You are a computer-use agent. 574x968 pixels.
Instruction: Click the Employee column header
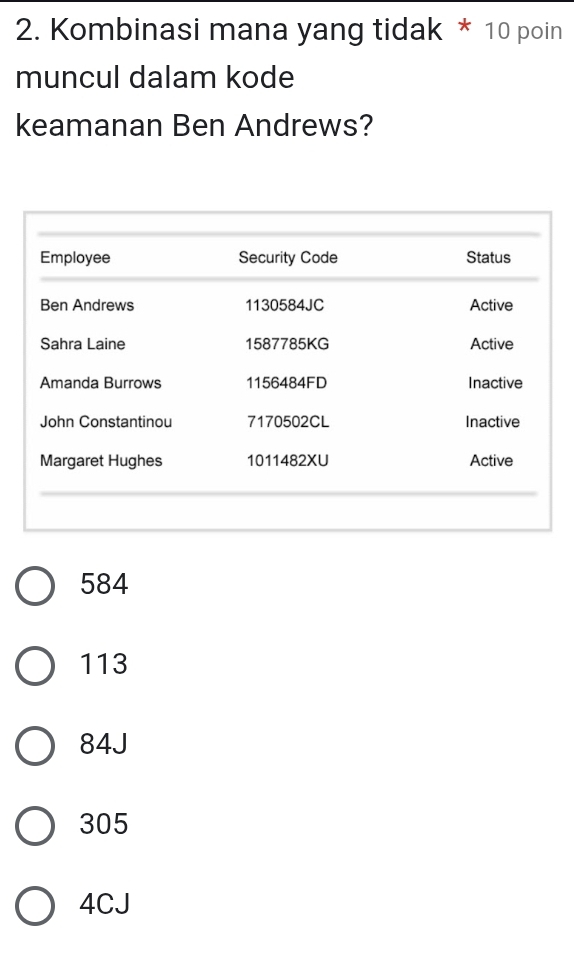[x=75, y=258]
